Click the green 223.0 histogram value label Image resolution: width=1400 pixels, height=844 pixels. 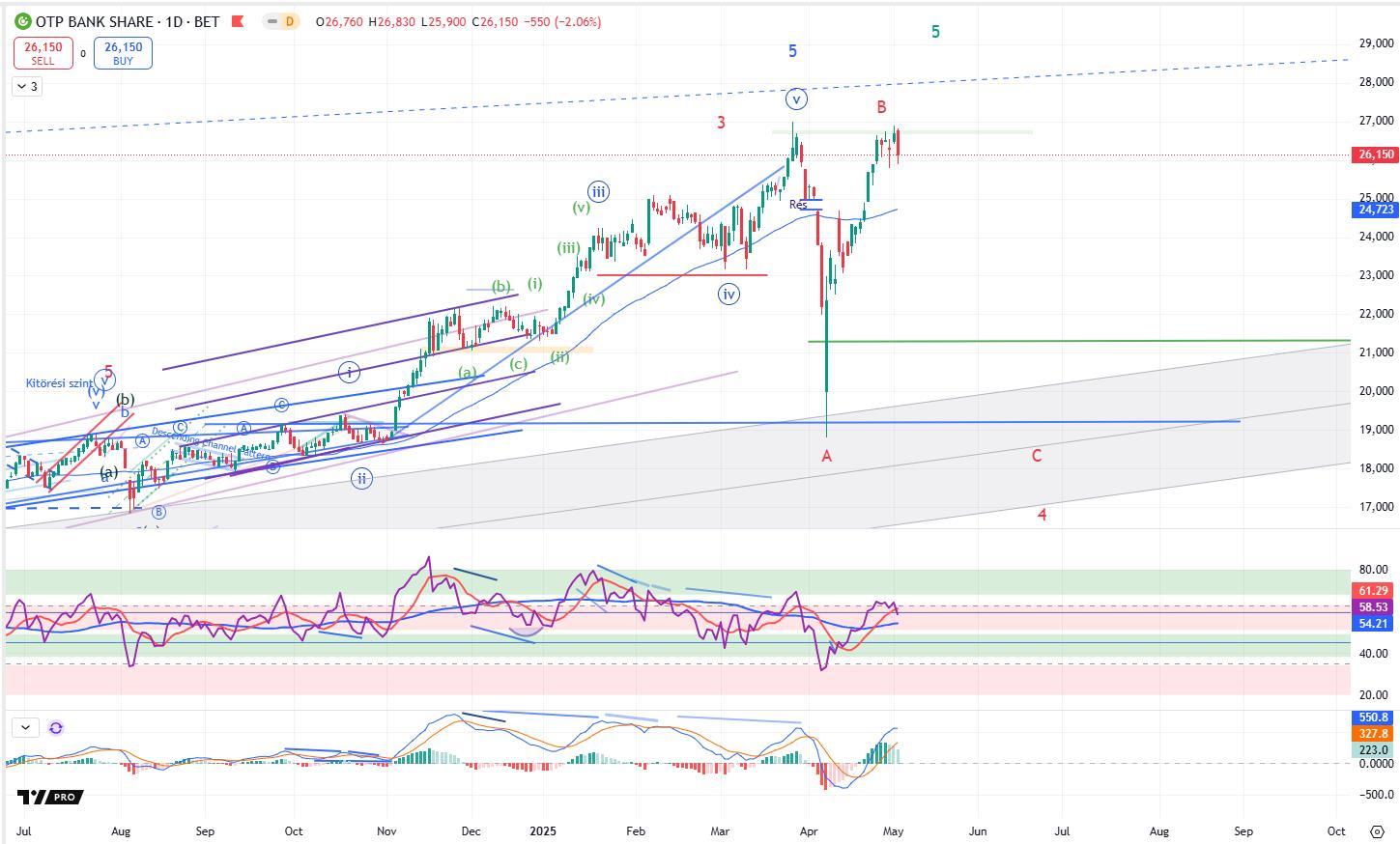click(1374, 750)
